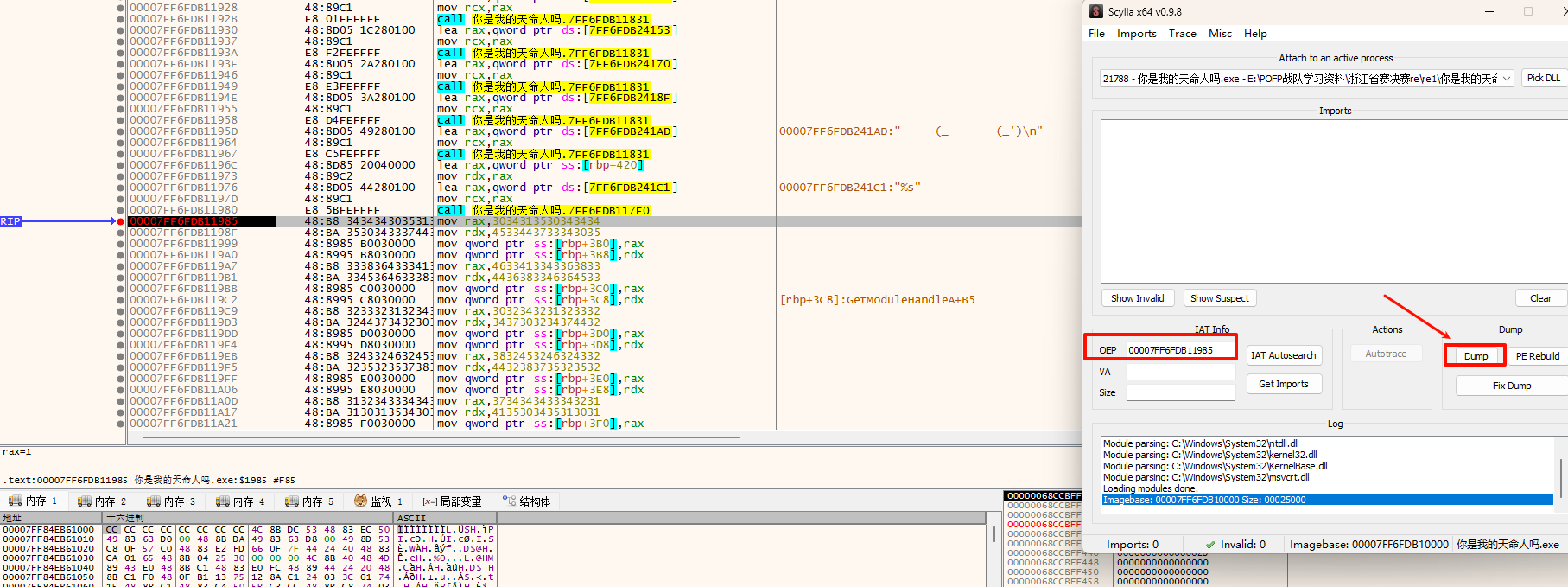Screen dimensions: 1568x587
Task: Select dump row at 00007FF84EB61000
Action: (x=249, y=529)
